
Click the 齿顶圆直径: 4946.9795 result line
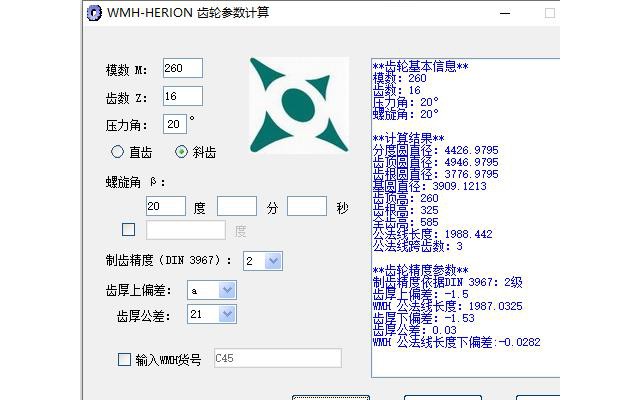[x=436, y=162]
